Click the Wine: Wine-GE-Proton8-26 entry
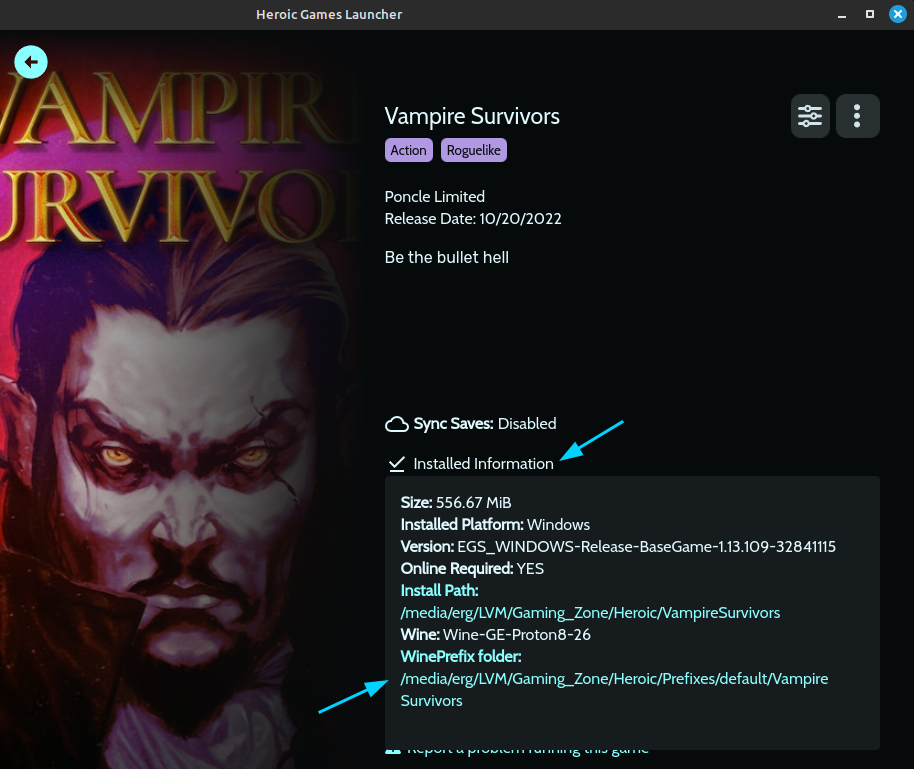Viewport: 914px width, 769px height. pos(495,634)
